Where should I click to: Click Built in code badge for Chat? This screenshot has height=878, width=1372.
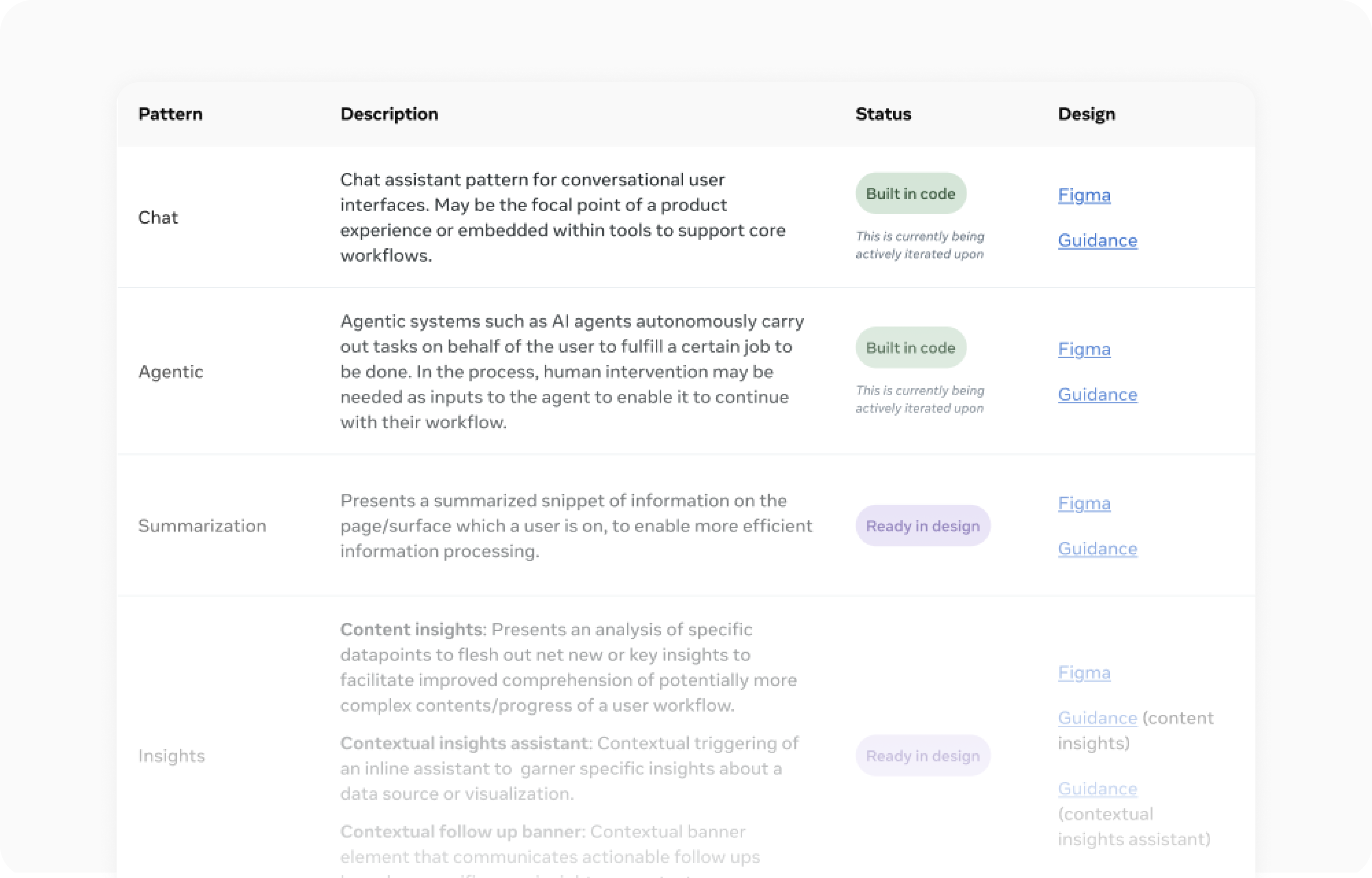(910, 194)
